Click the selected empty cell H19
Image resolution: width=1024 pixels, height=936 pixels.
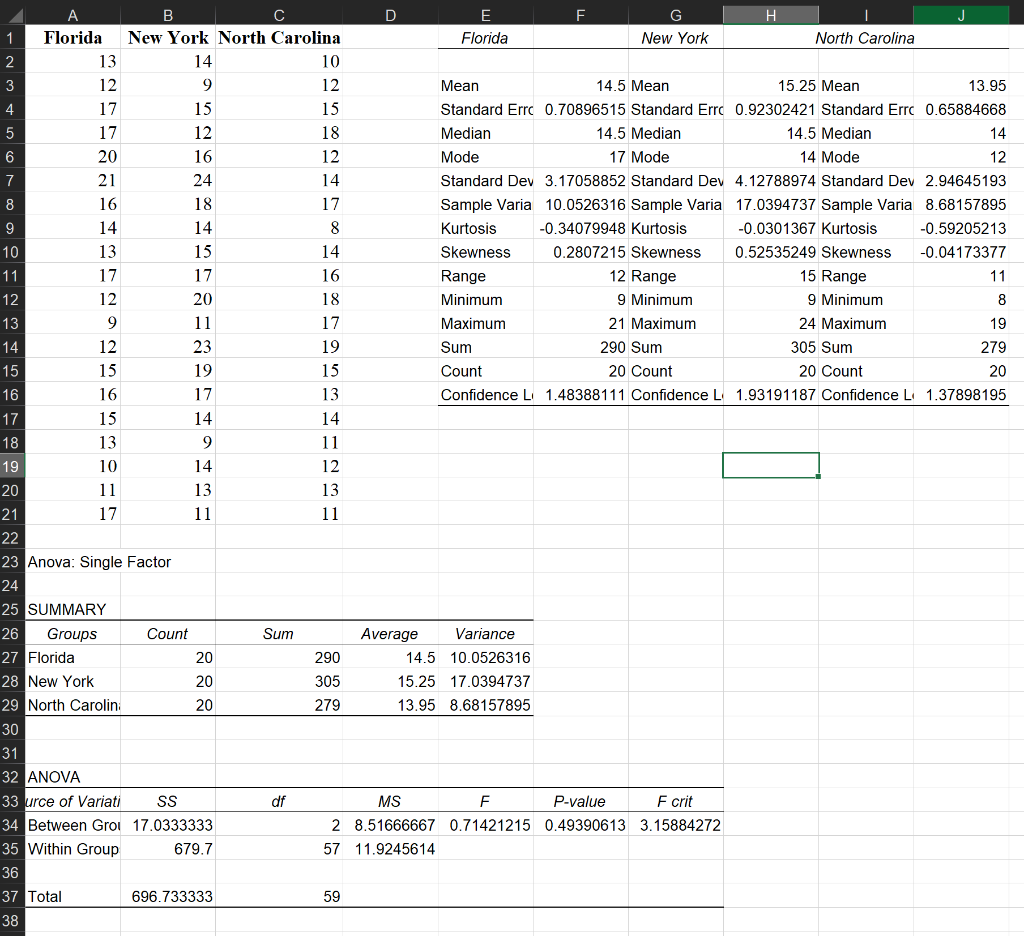771,465
